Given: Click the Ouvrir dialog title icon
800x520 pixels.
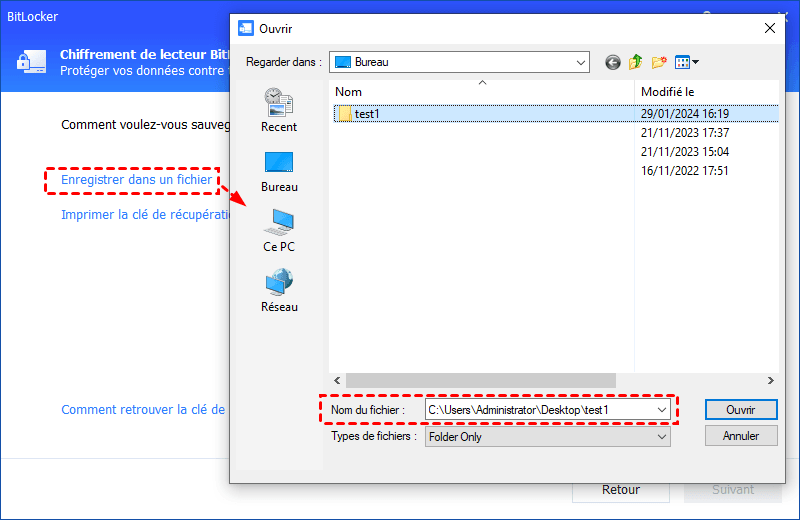Looking at the screenshot, I should 246,29.
